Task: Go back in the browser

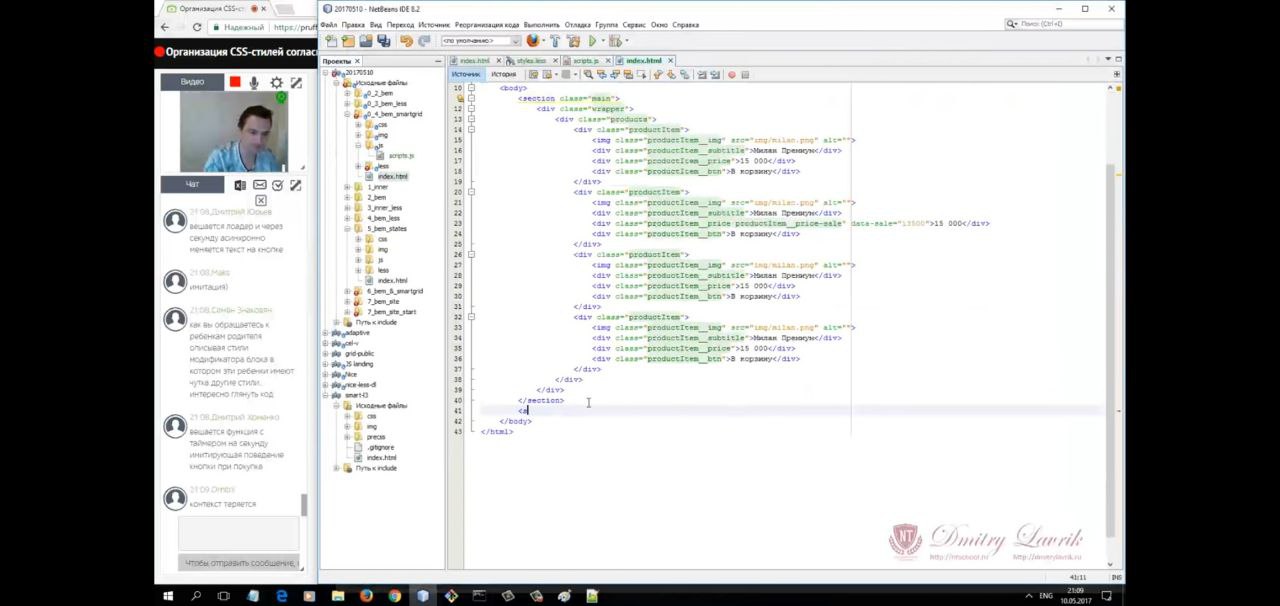Action: (x=165, y=27)
